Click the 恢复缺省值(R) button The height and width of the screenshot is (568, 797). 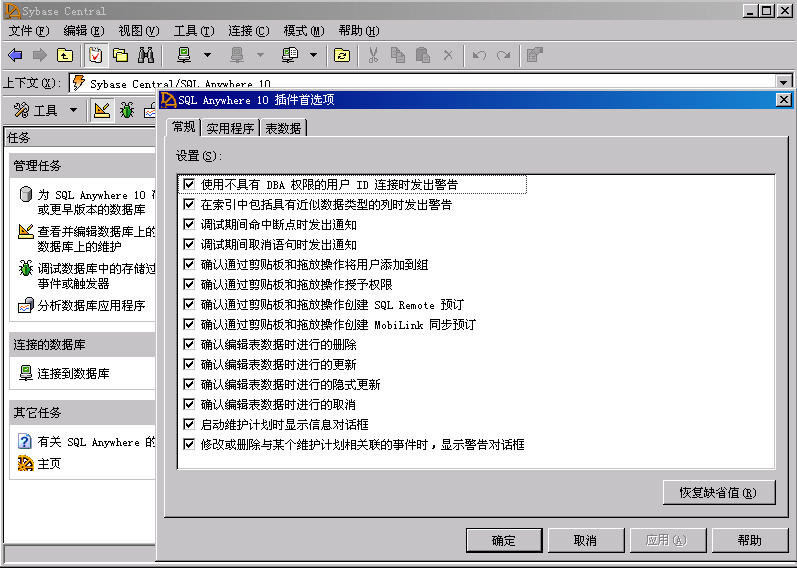pyautogui.click(x=719, y=492)
